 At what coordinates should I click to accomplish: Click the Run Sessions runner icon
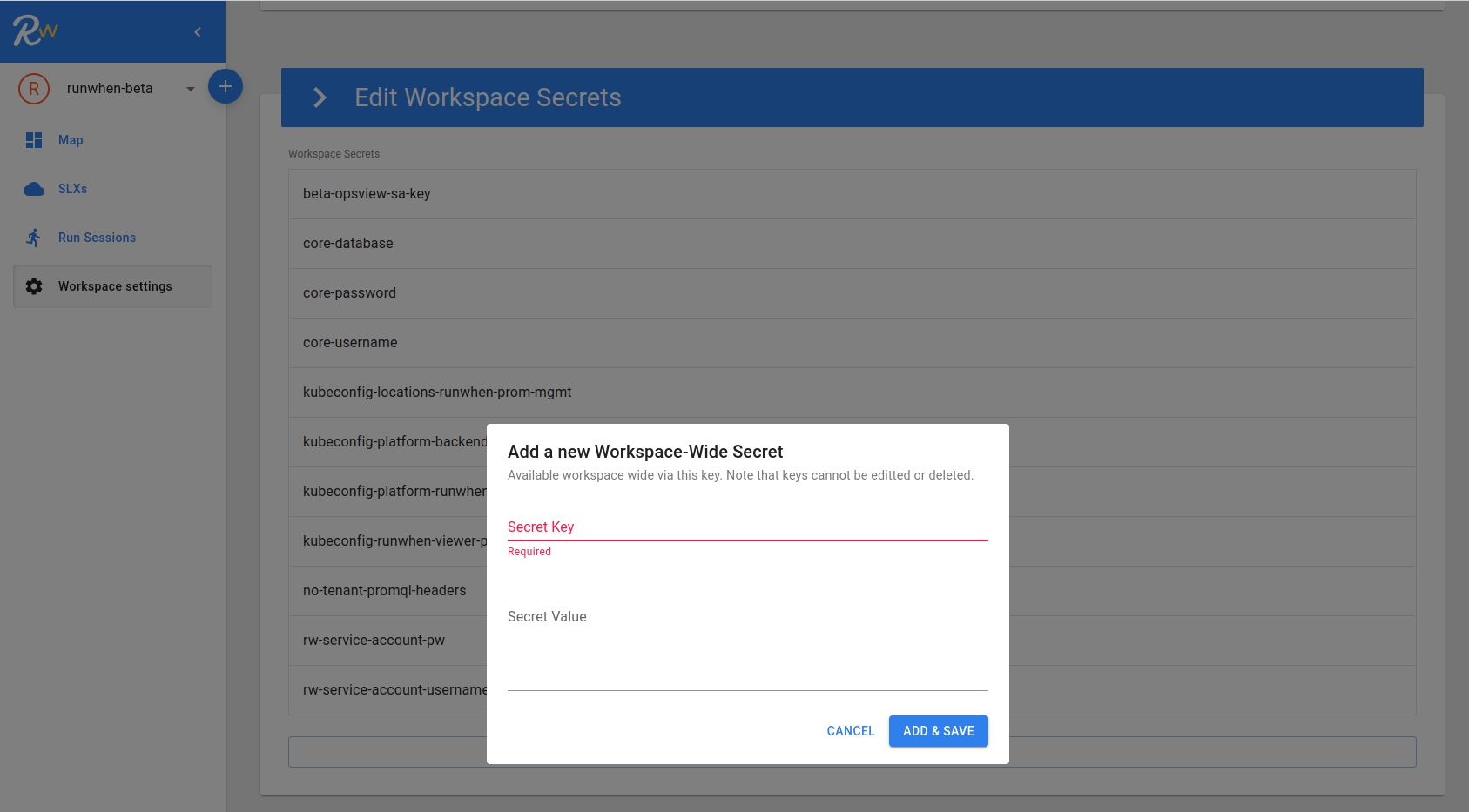34,238
